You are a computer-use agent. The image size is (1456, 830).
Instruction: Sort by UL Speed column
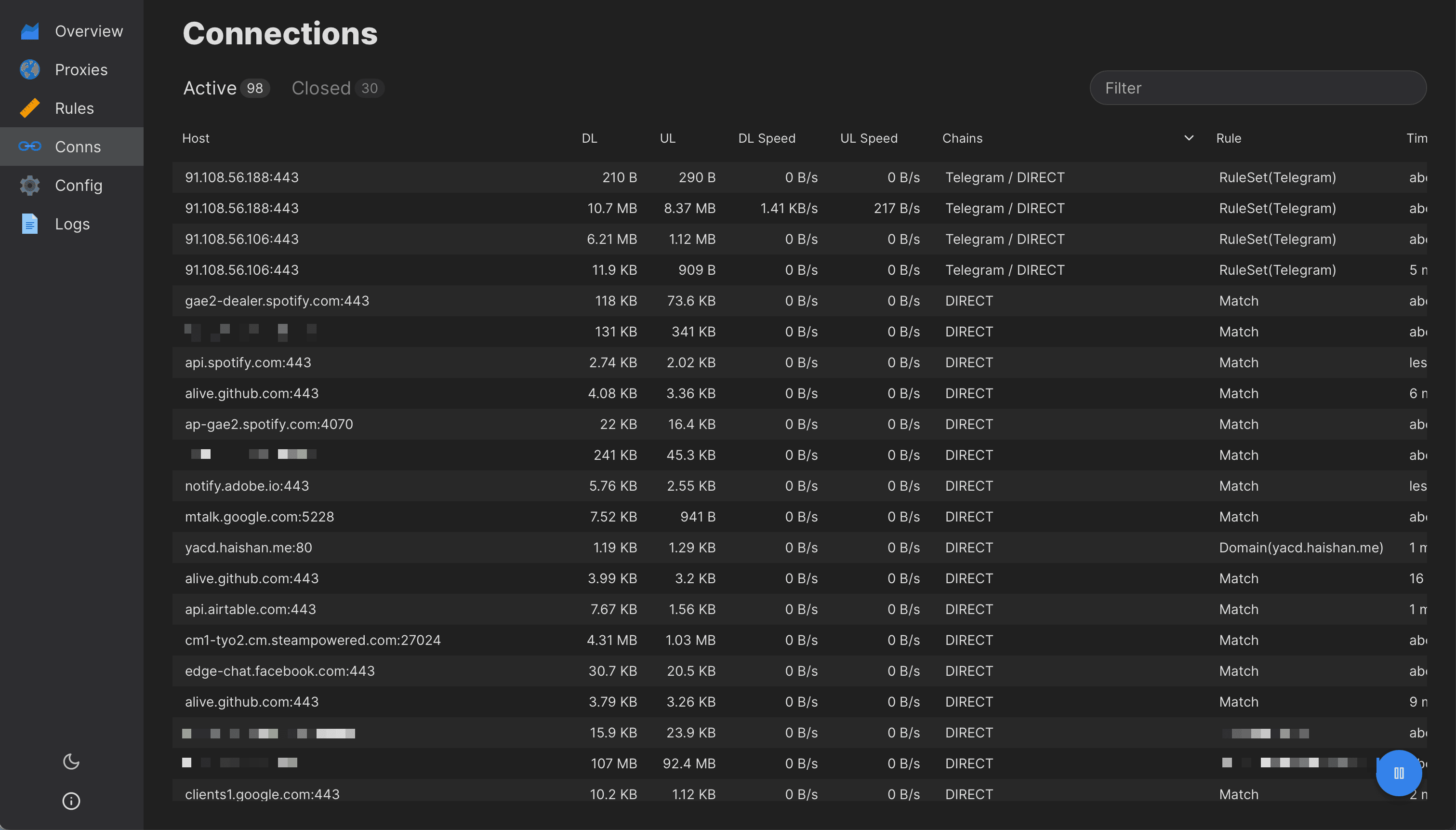coord(867,138)
